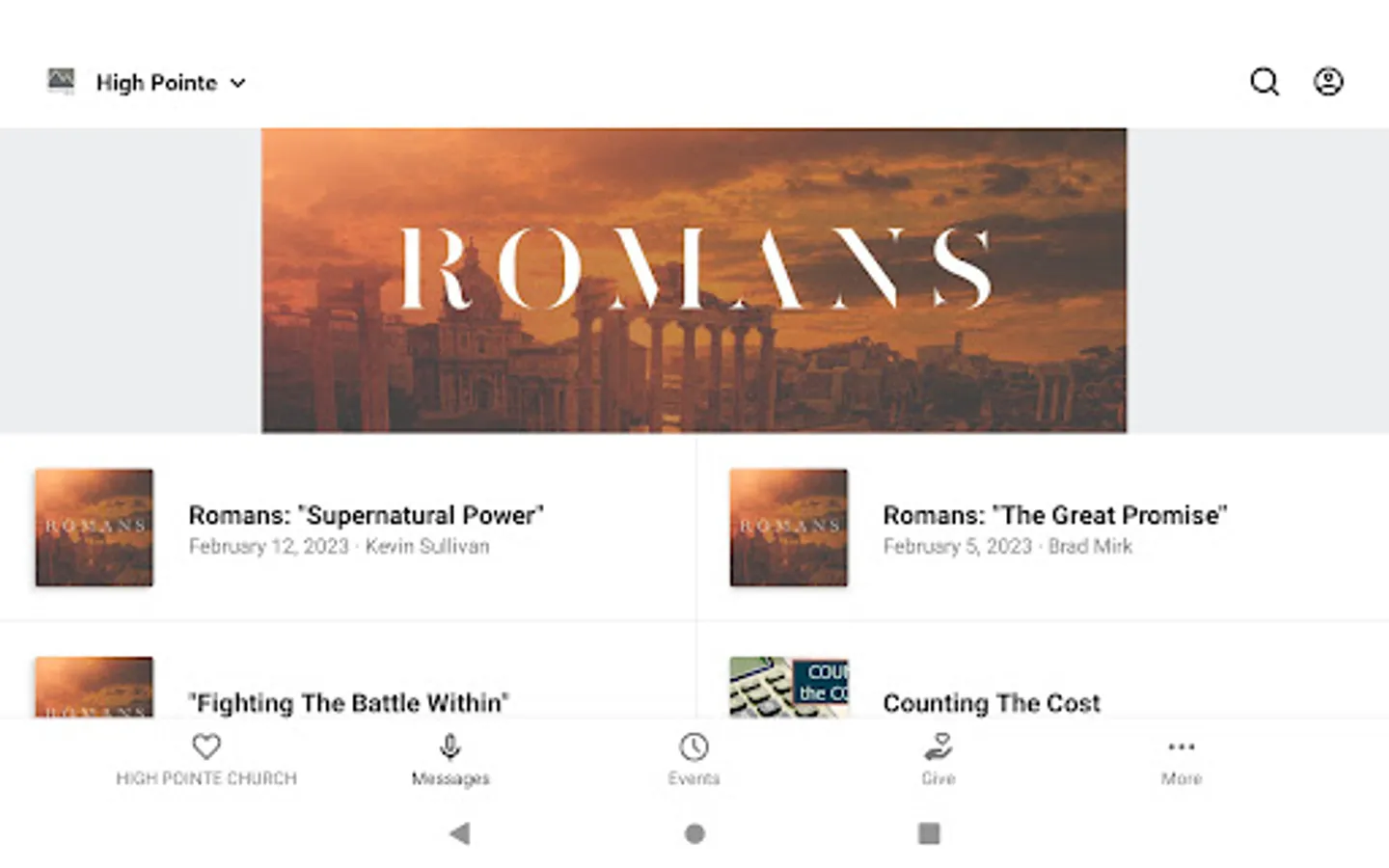The image size is (1389, 868).
Task: Select the Counting the Cost thumbnail
Action: (x=789, y=687)
